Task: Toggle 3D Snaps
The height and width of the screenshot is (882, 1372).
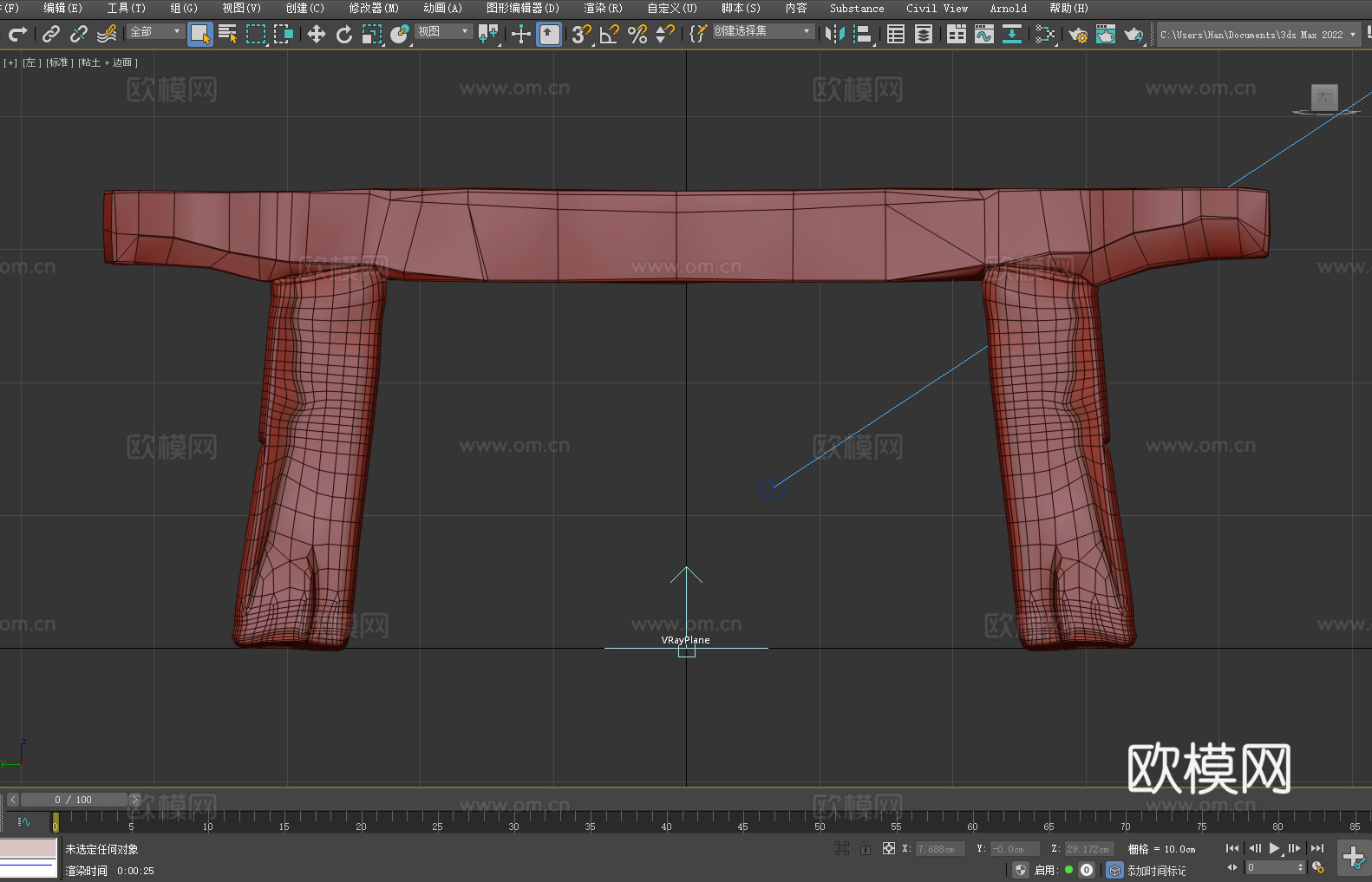Action: tap(582, 34)
